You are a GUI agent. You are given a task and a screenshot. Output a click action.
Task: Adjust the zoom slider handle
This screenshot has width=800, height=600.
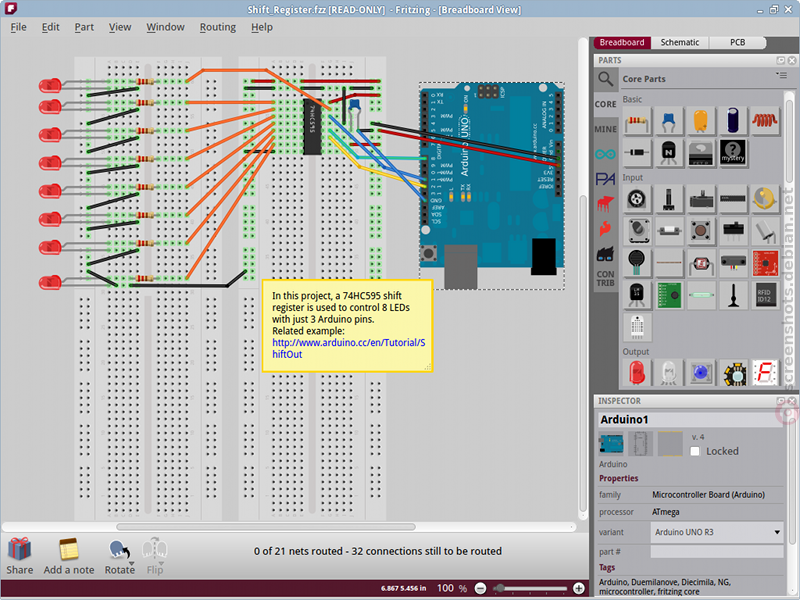pyautogui.click(x=499, y=588)
